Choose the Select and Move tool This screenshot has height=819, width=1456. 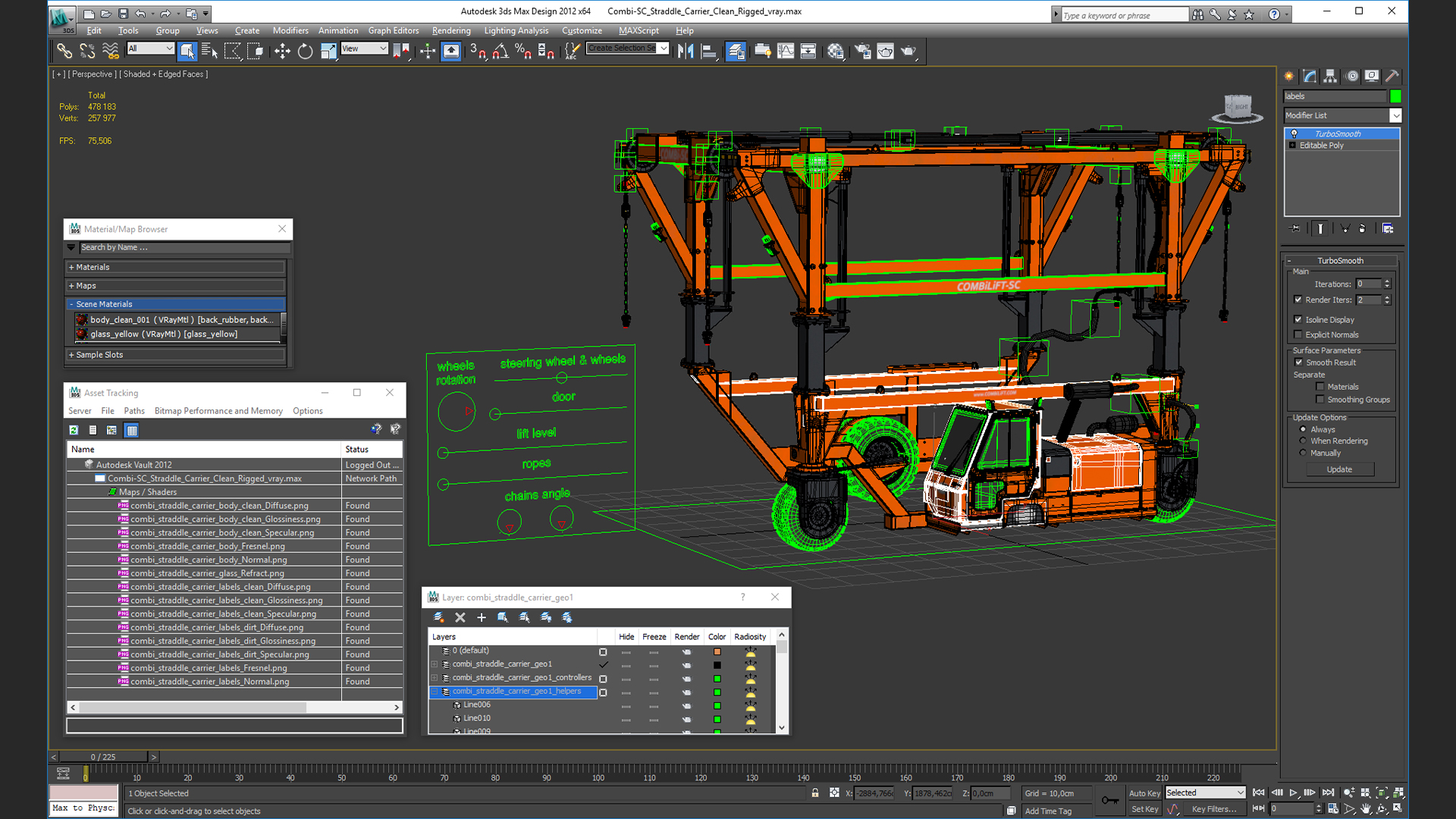(282, 51)
